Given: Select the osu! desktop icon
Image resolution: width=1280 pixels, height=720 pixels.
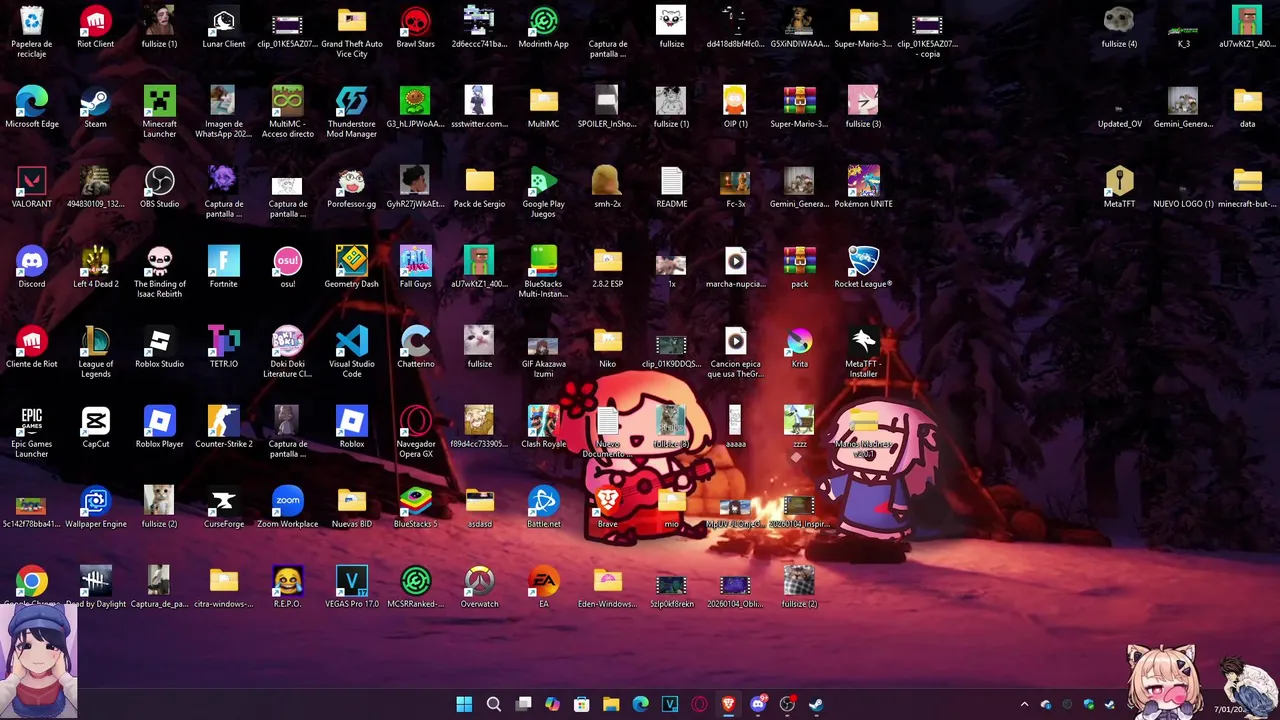Looking at the screenshot, I should (x=288, y=262).
